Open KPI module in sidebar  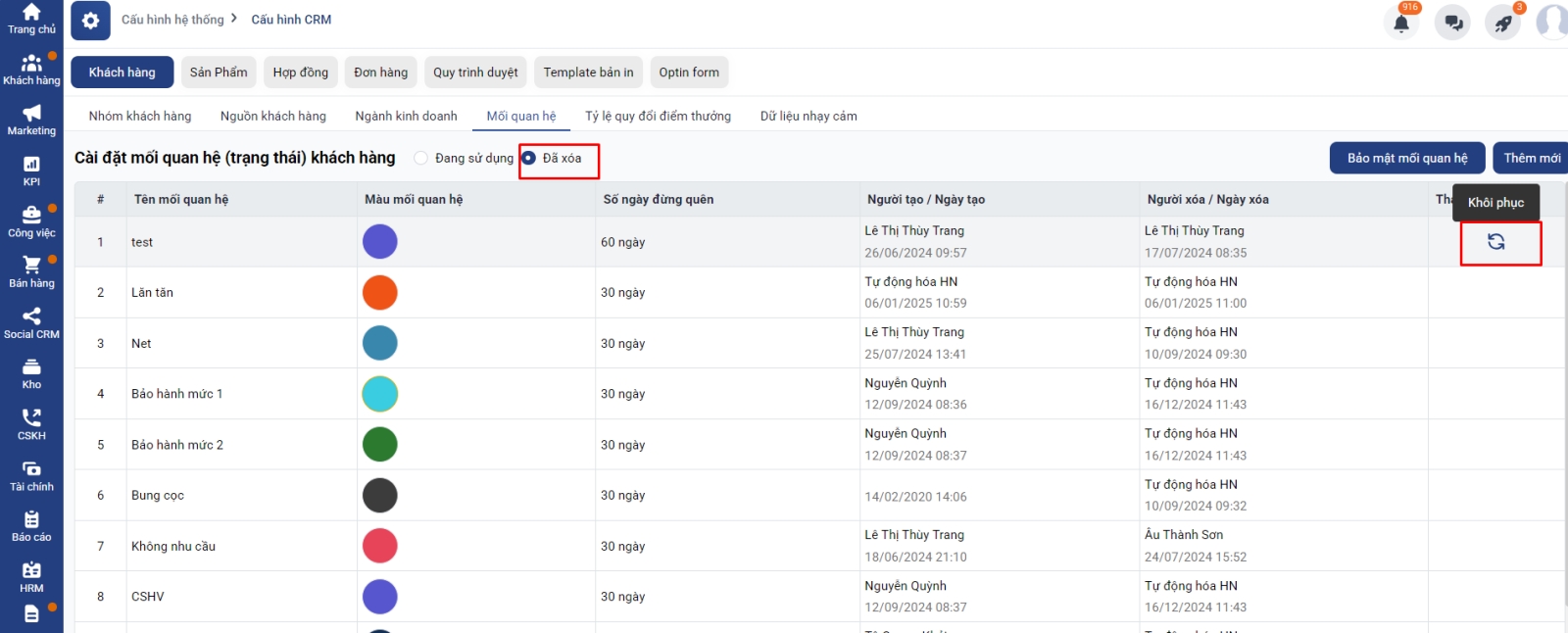(x=31, y=170)
